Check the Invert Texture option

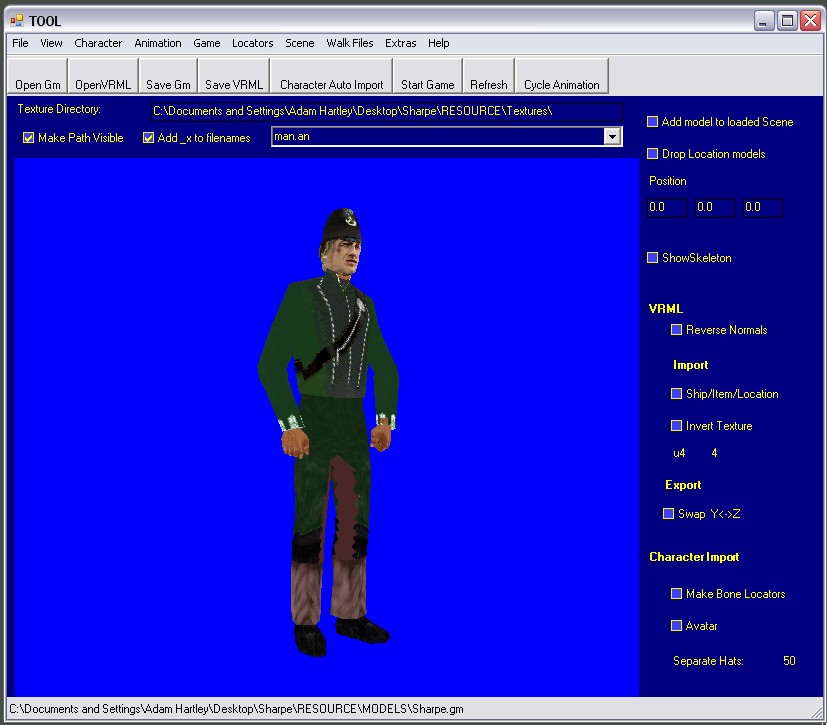(x=676, y=426)
